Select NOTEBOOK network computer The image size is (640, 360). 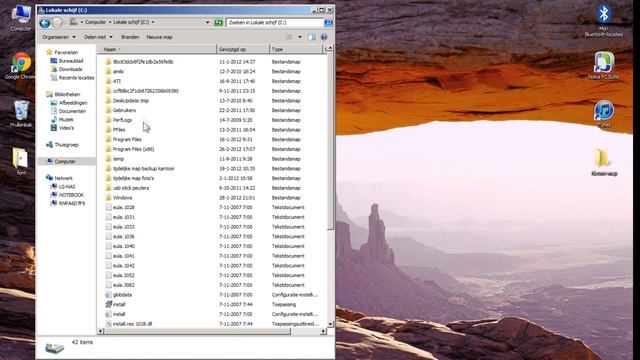[x=71, y=195]
